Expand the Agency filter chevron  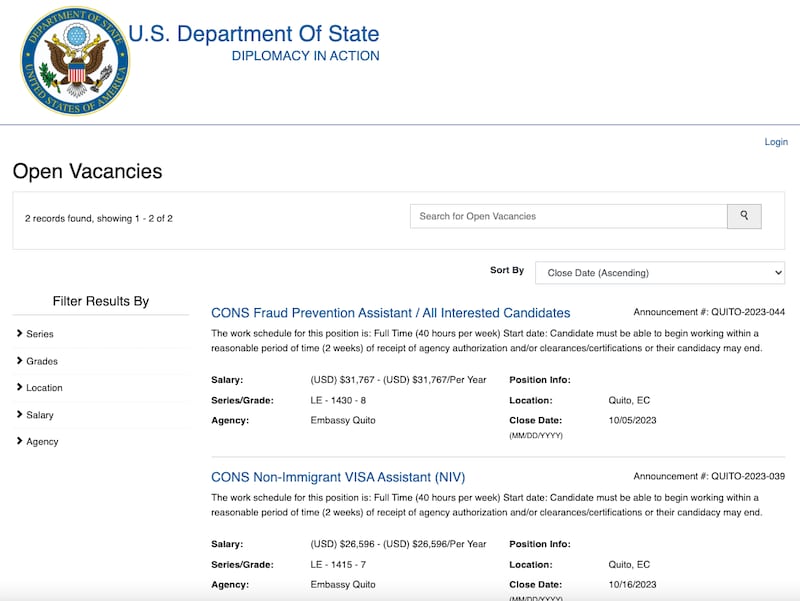[x=19, y=441]
